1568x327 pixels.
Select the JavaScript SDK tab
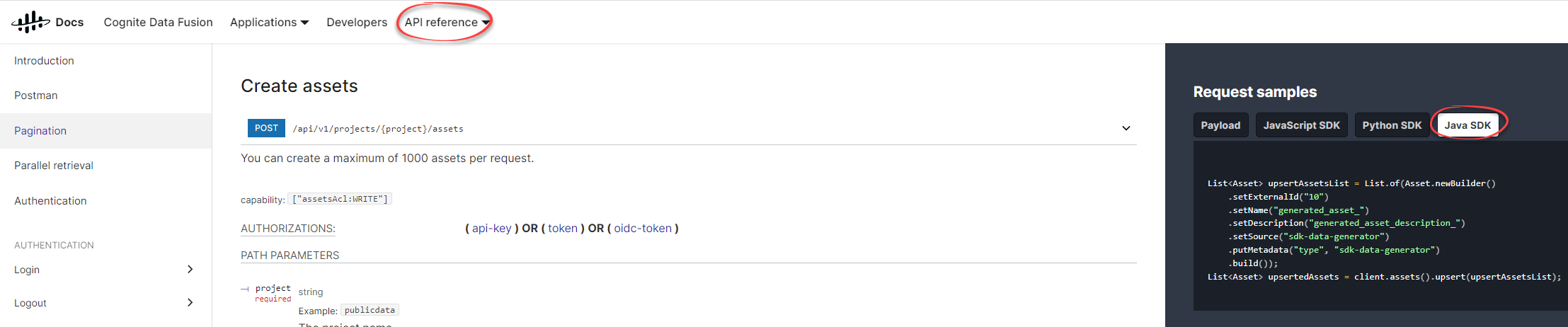click(1301, 125)
